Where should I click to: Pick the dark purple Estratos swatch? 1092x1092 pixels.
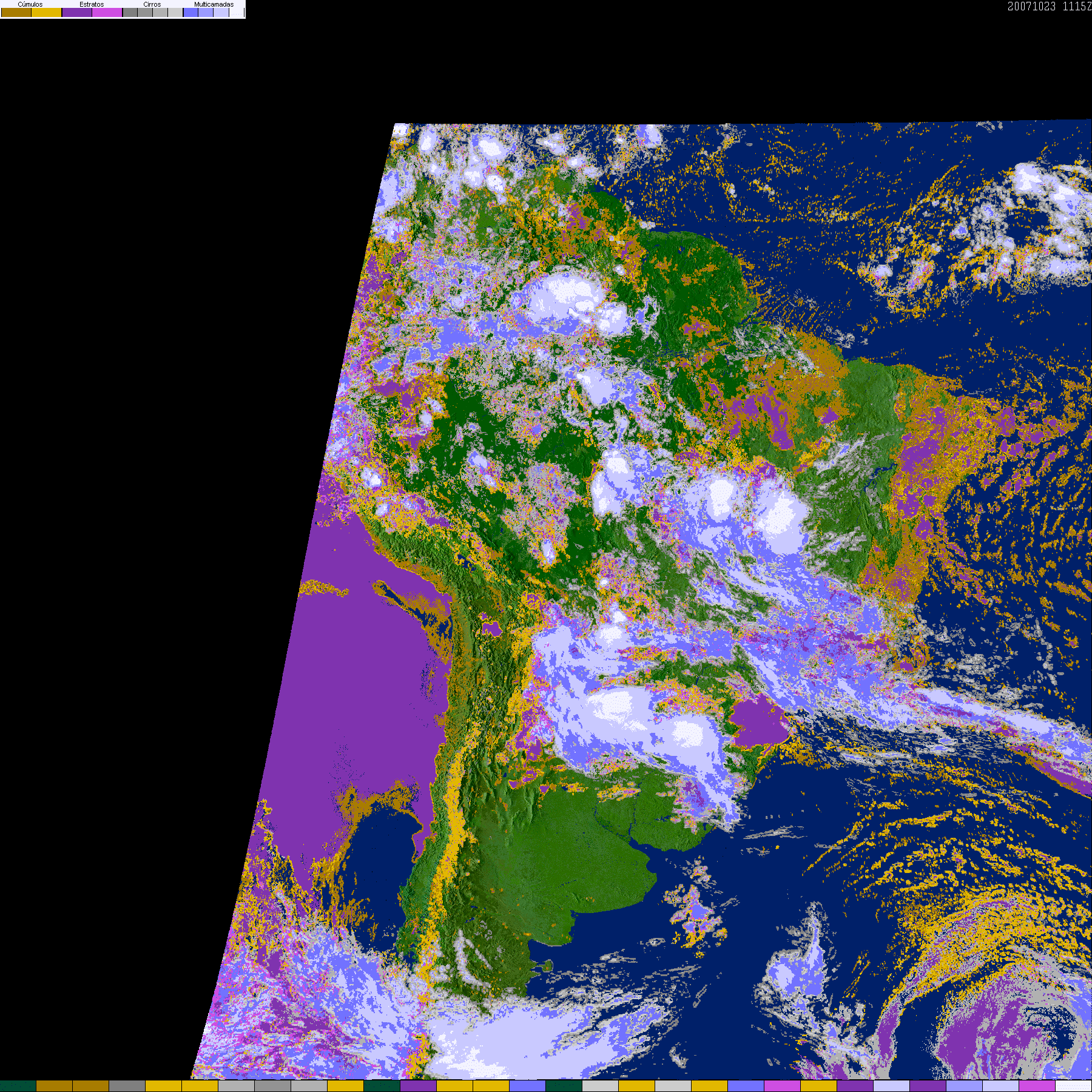pos(77,12)
